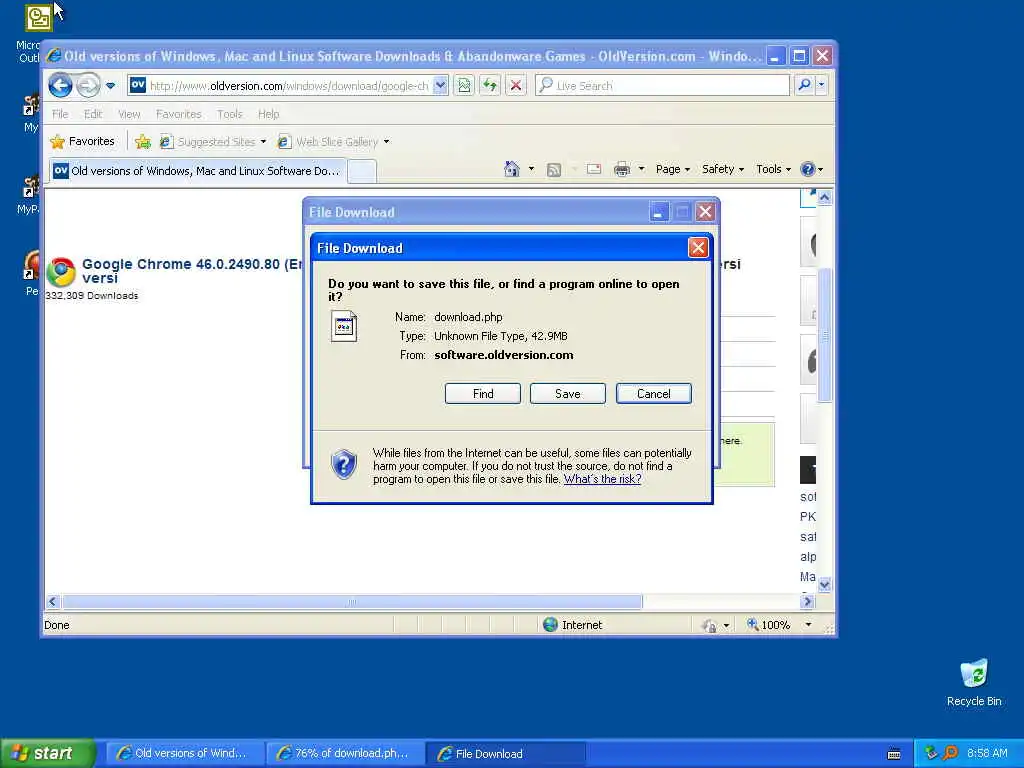Expand the address bar history dropdown
Viewport: 1024px width, 768px height.
point(441,86)
